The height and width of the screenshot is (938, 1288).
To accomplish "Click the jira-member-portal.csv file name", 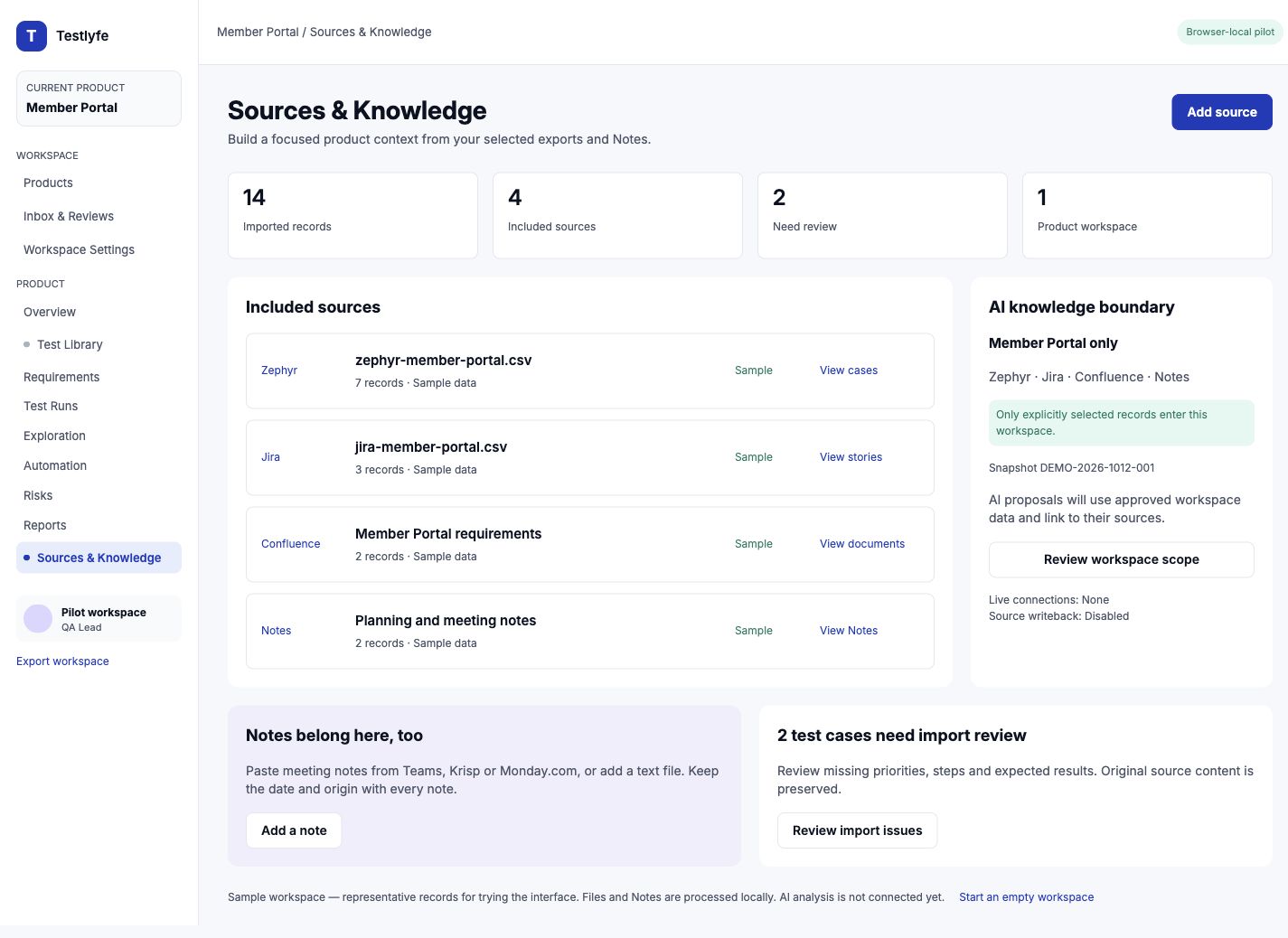I will (x=430, y=447).
